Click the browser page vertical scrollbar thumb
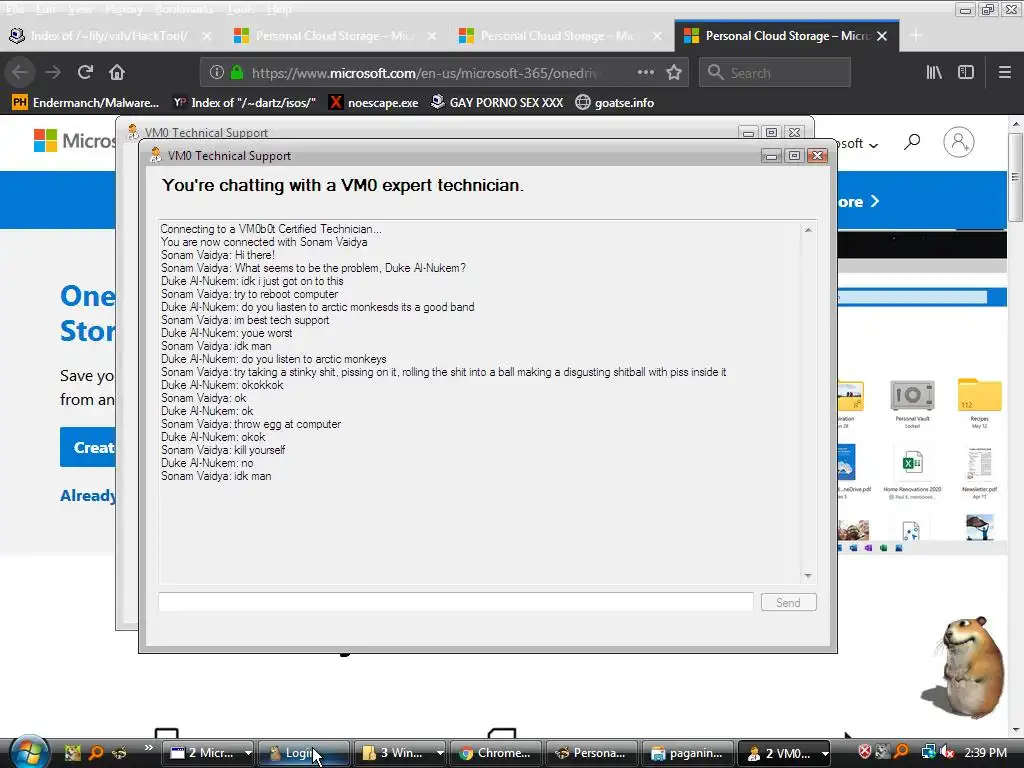The height and width of the screenshot is (768, 1024). [x=1016, y=177]
